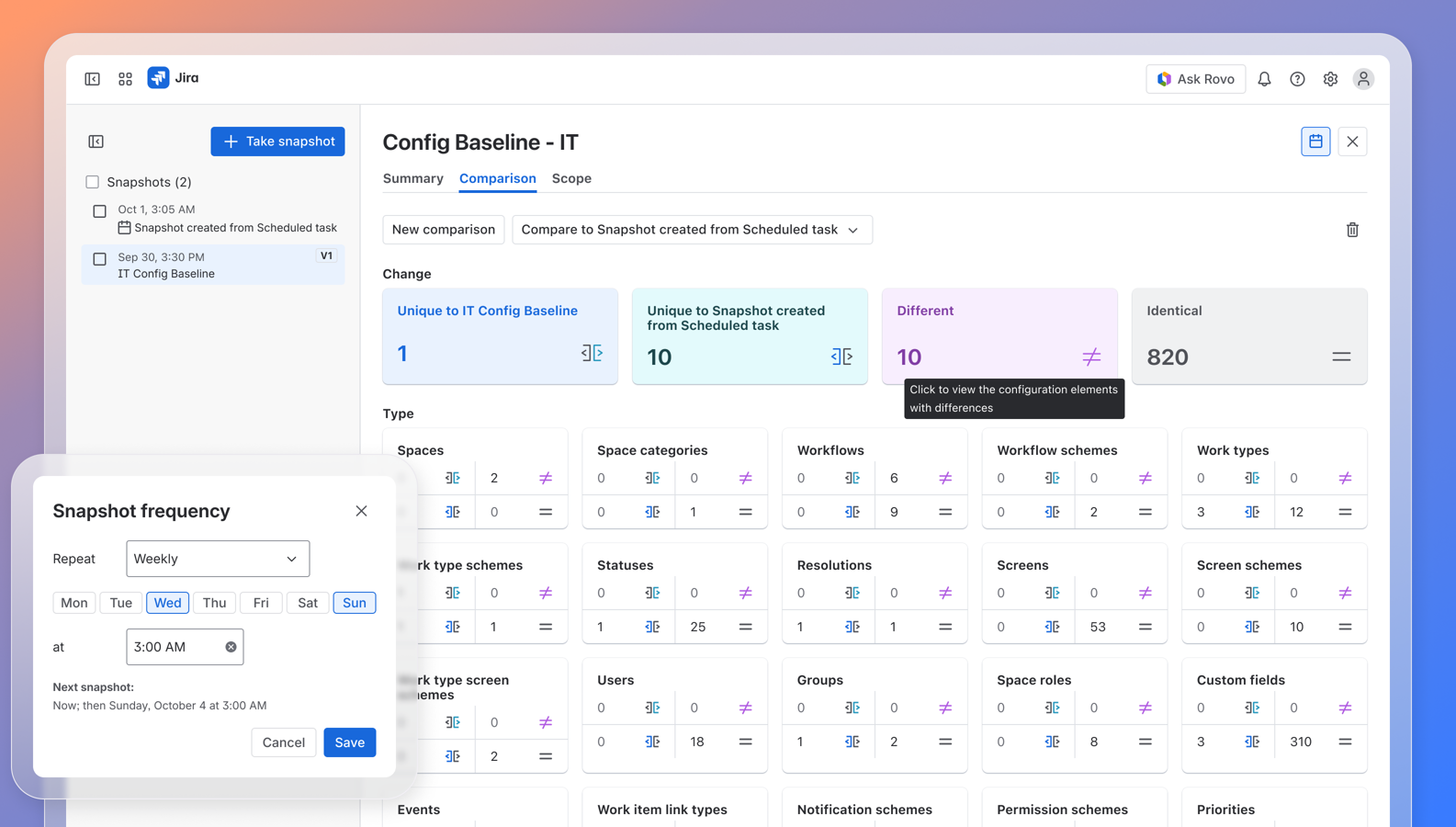
Task: Click the compare icon in Unique to IT Config Baseline card
Action: tap(592, 353)
